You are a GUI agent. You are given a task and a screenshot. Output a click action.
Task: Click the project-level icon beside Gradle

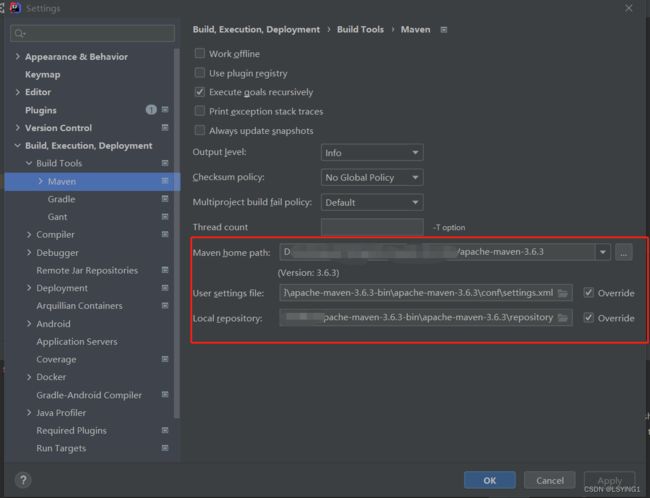pos(165,199)
